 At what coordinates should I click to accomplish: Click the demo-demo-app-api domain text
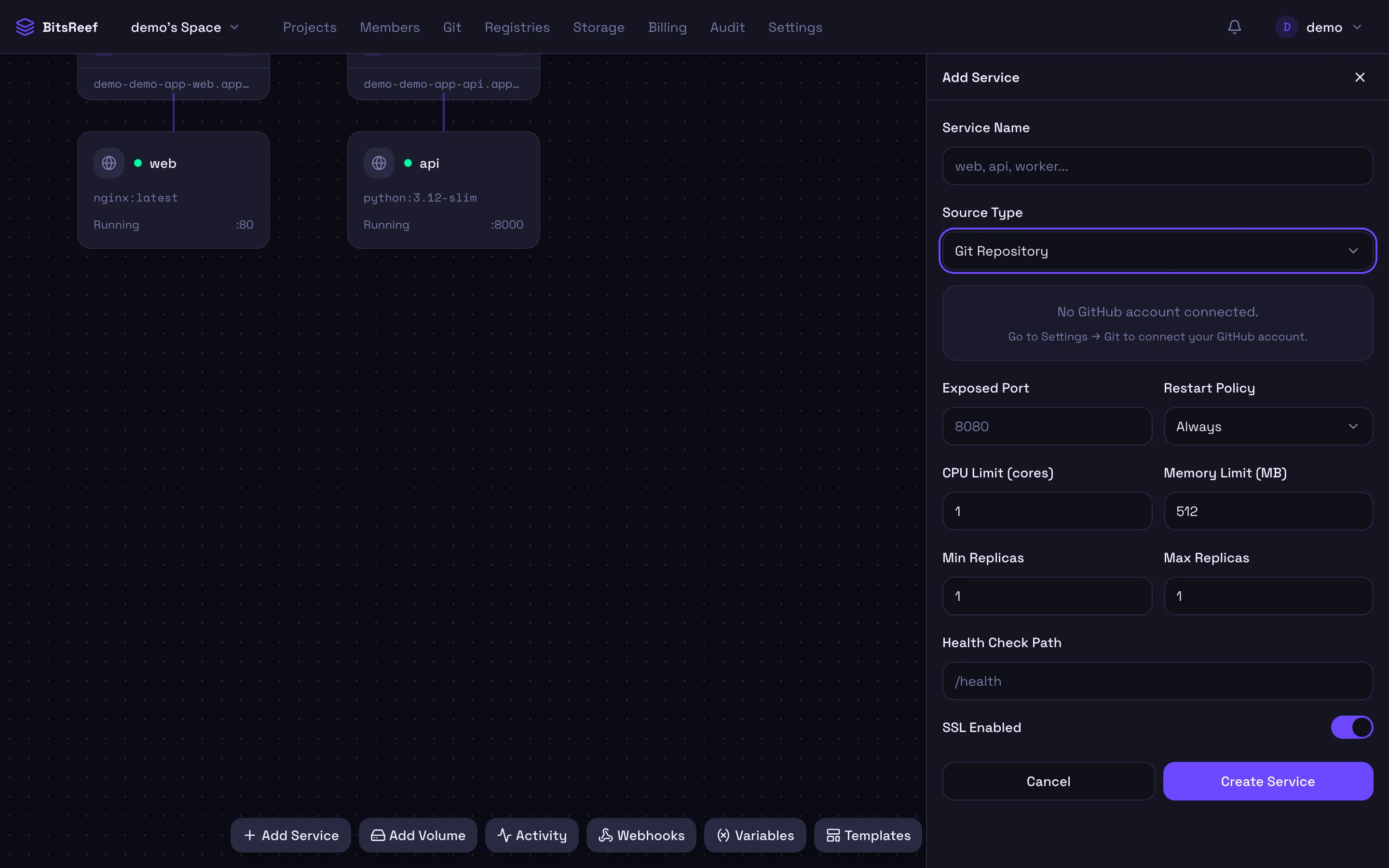(x=441, y=84)
